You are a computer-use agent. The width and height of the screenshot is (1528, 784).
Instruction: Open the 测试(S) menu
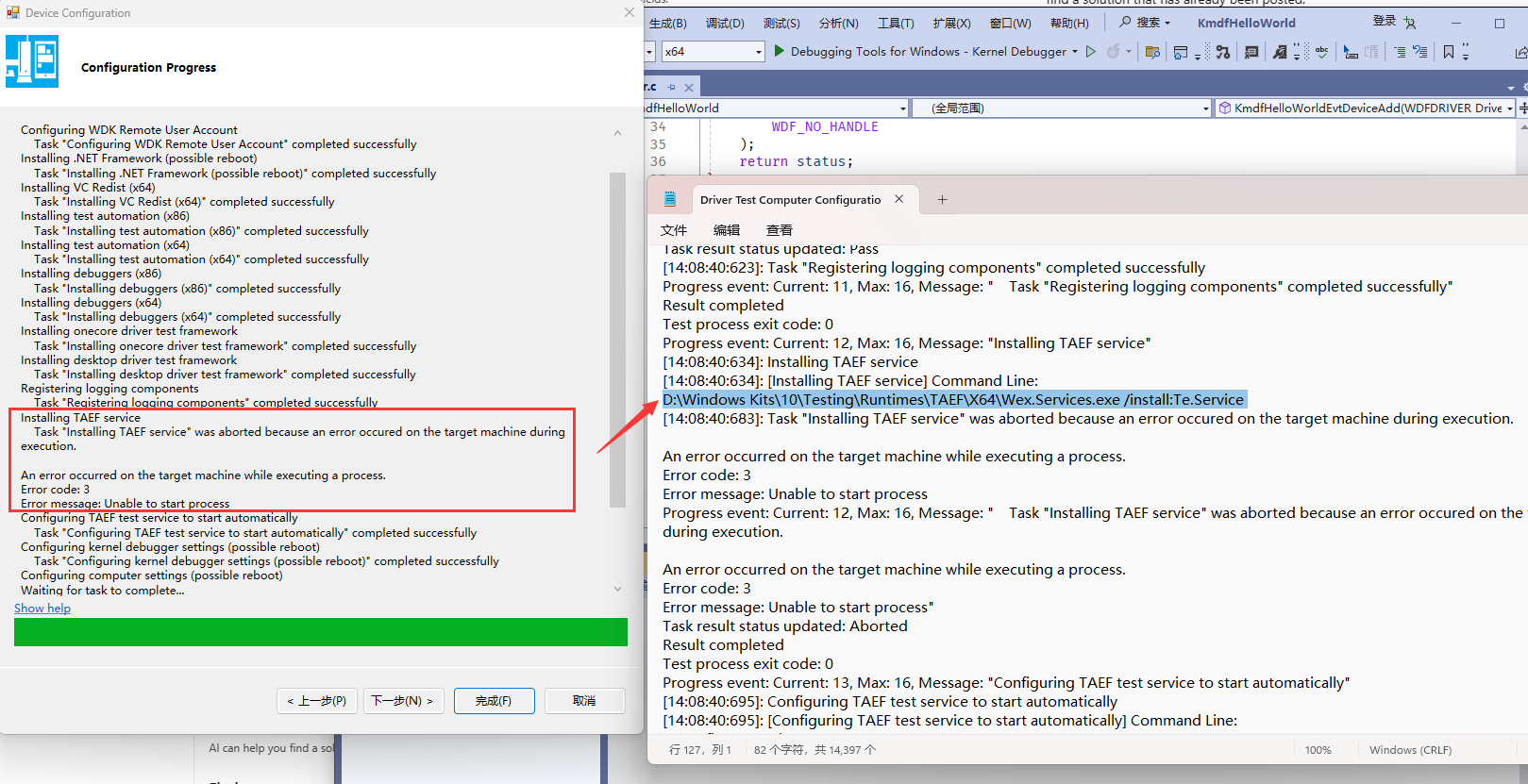click(x=781, y=23)
